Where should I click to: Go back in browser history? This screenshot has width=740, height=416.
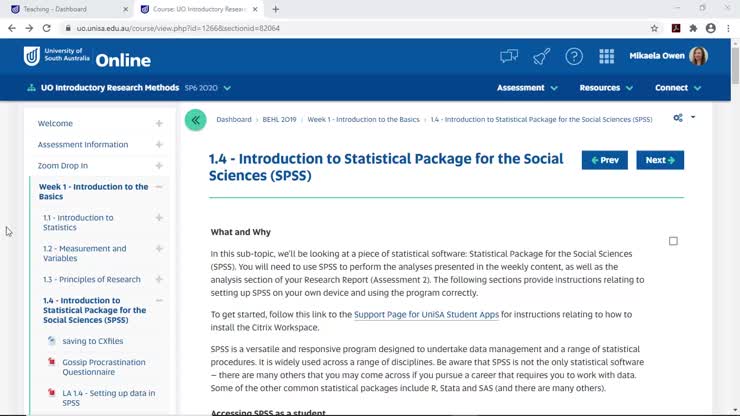tap(12, 28)
